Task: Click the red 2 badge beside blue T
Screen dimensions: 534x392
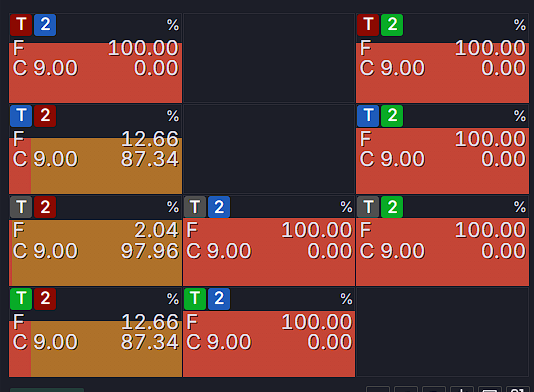Action: click(45, 116)
